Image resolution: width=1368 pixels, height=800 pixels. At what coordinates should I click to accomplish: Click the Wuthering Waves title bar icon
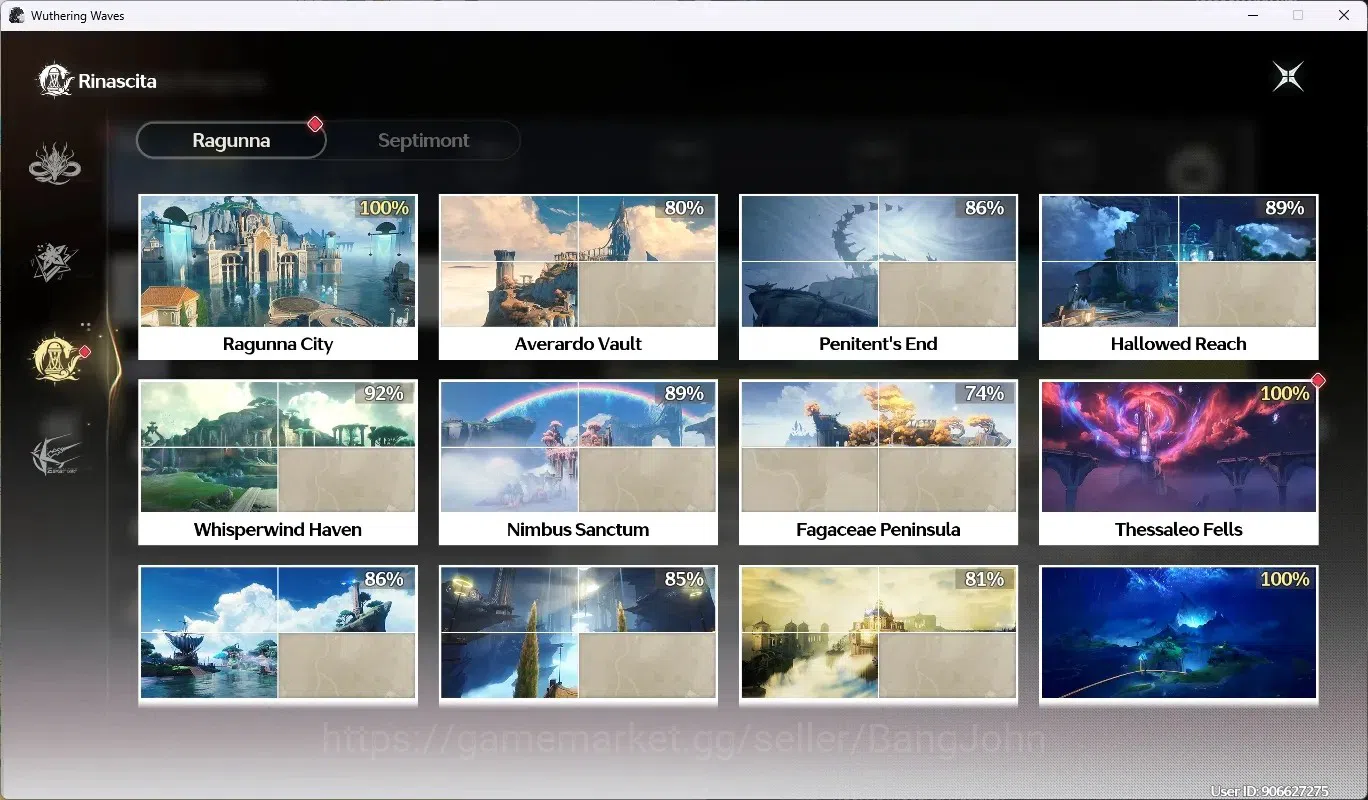coord(16,16)
